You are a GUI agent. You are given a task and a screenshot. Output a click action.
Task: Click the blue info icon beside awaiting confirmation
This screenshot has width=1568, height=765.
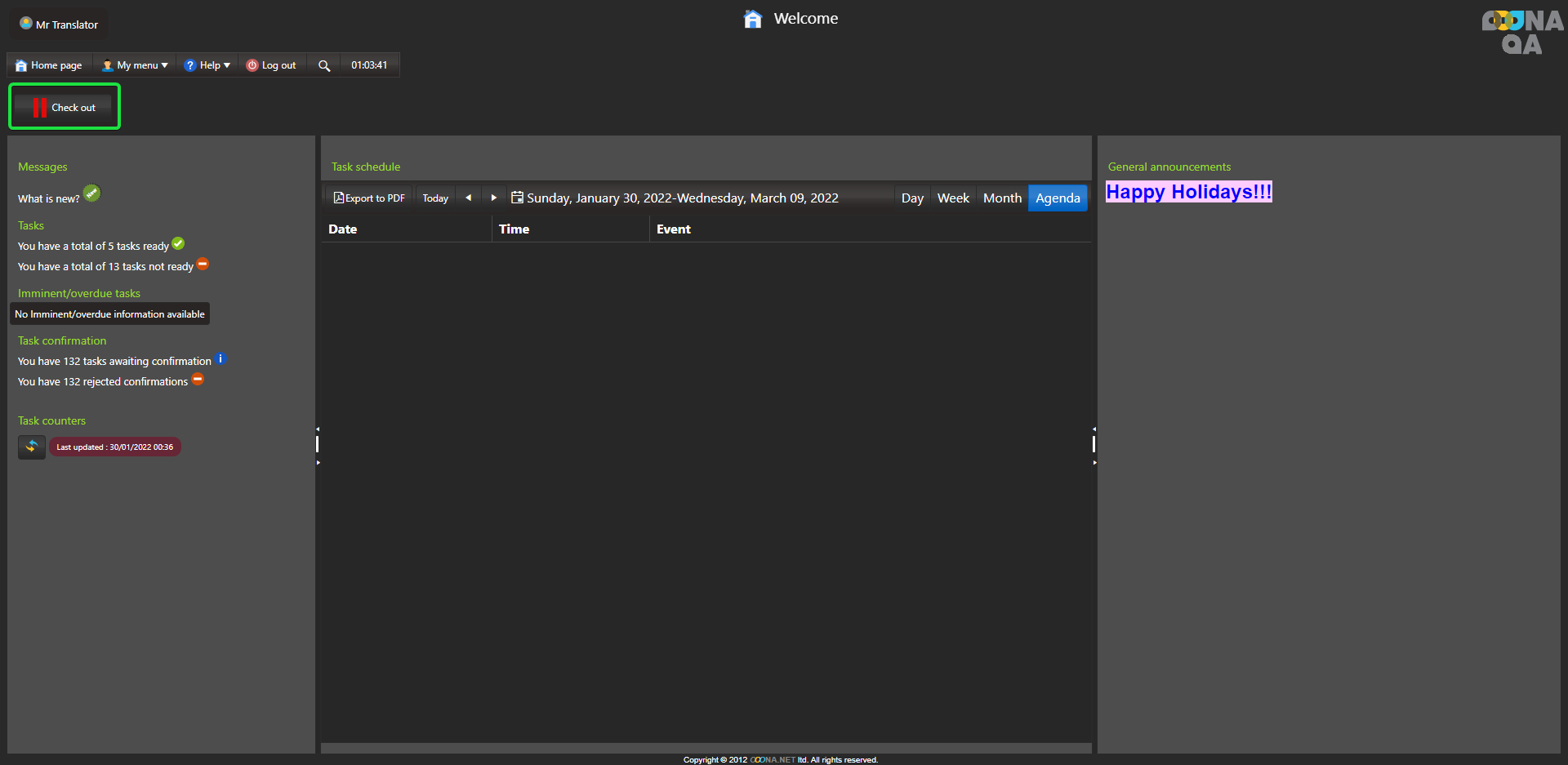220,359
